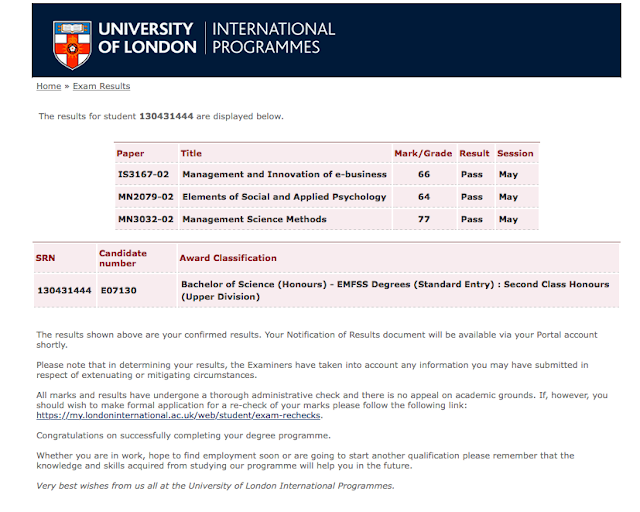The width and height of the screenshot is (640, 512).
Task: Click the SRN column header
Action: [45, 258]
